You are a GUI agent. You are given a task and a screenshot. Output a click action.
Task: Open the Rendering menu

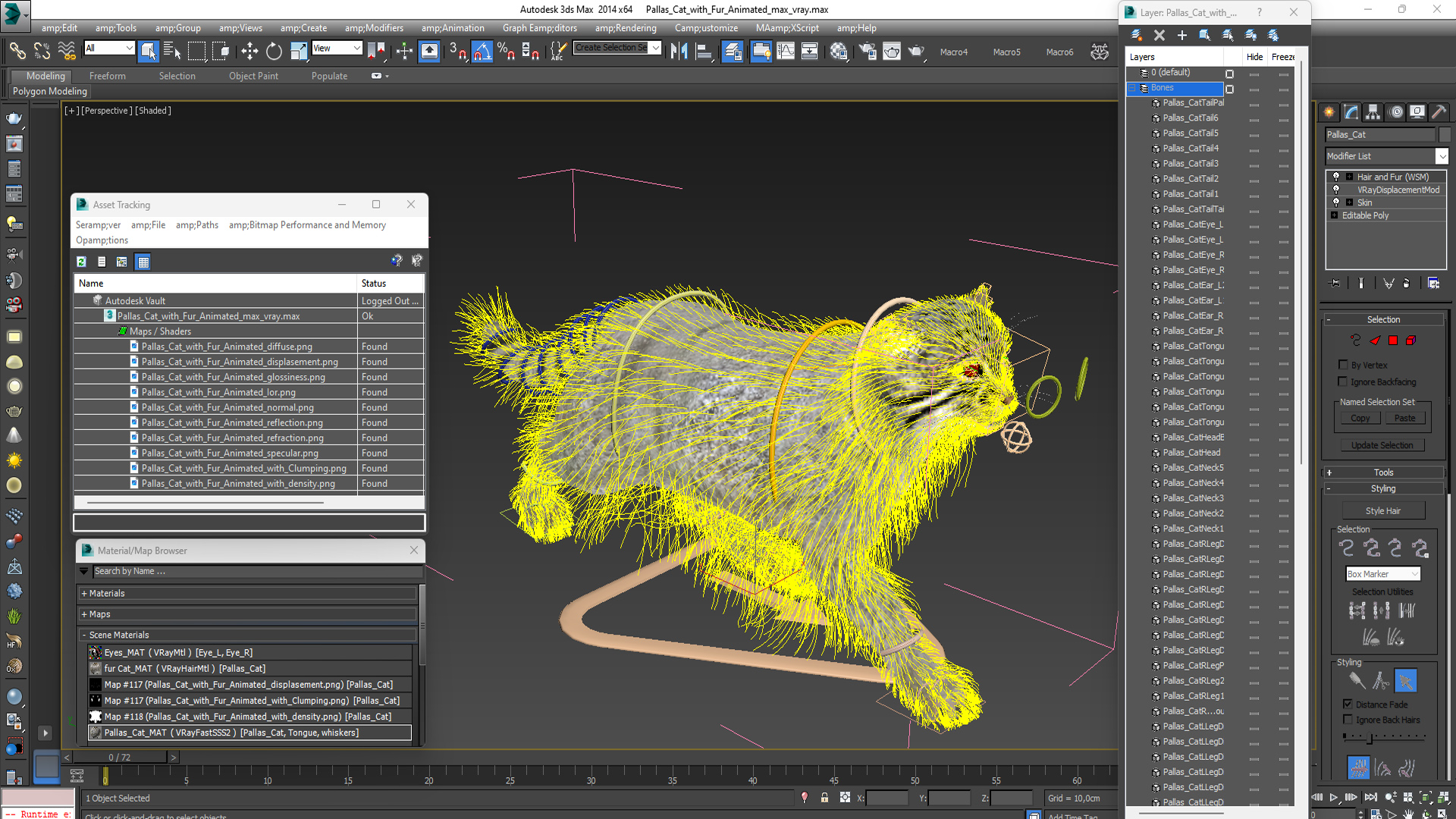(626, 28)
